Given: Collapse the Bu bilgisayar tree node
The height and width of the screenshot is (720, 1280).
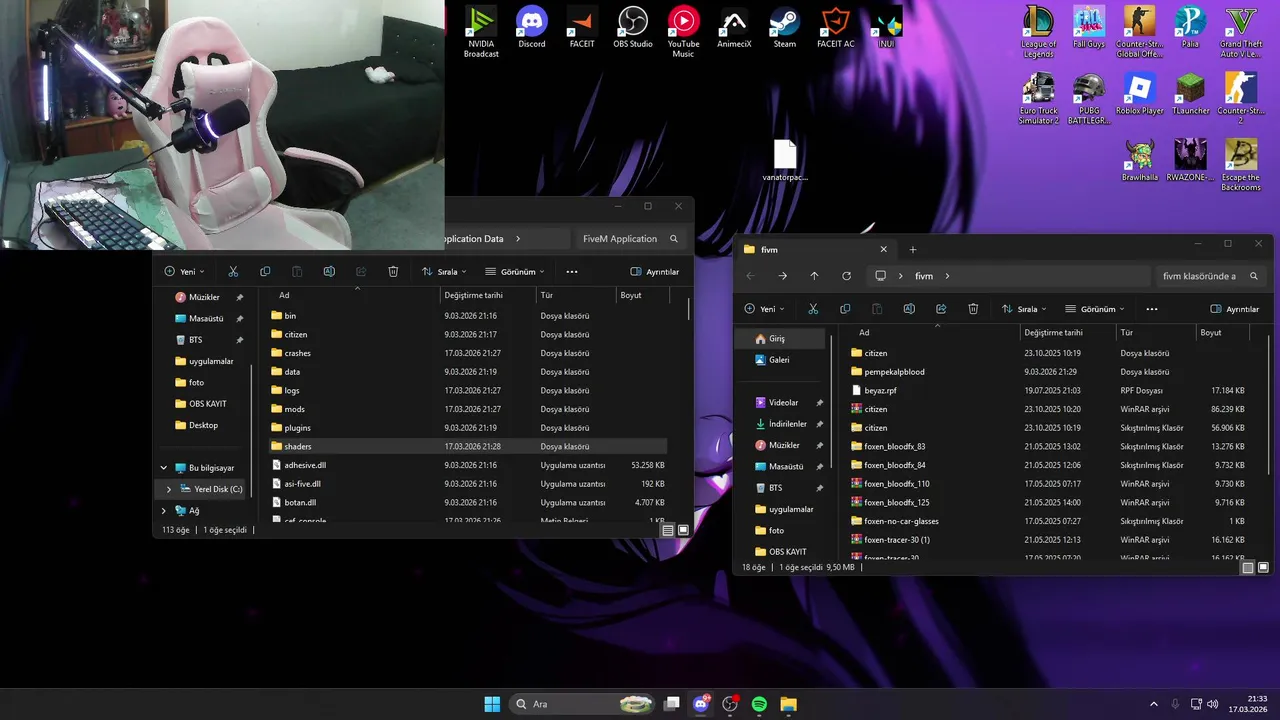Looking at the screenshot, I should click(x=164, y=468).
